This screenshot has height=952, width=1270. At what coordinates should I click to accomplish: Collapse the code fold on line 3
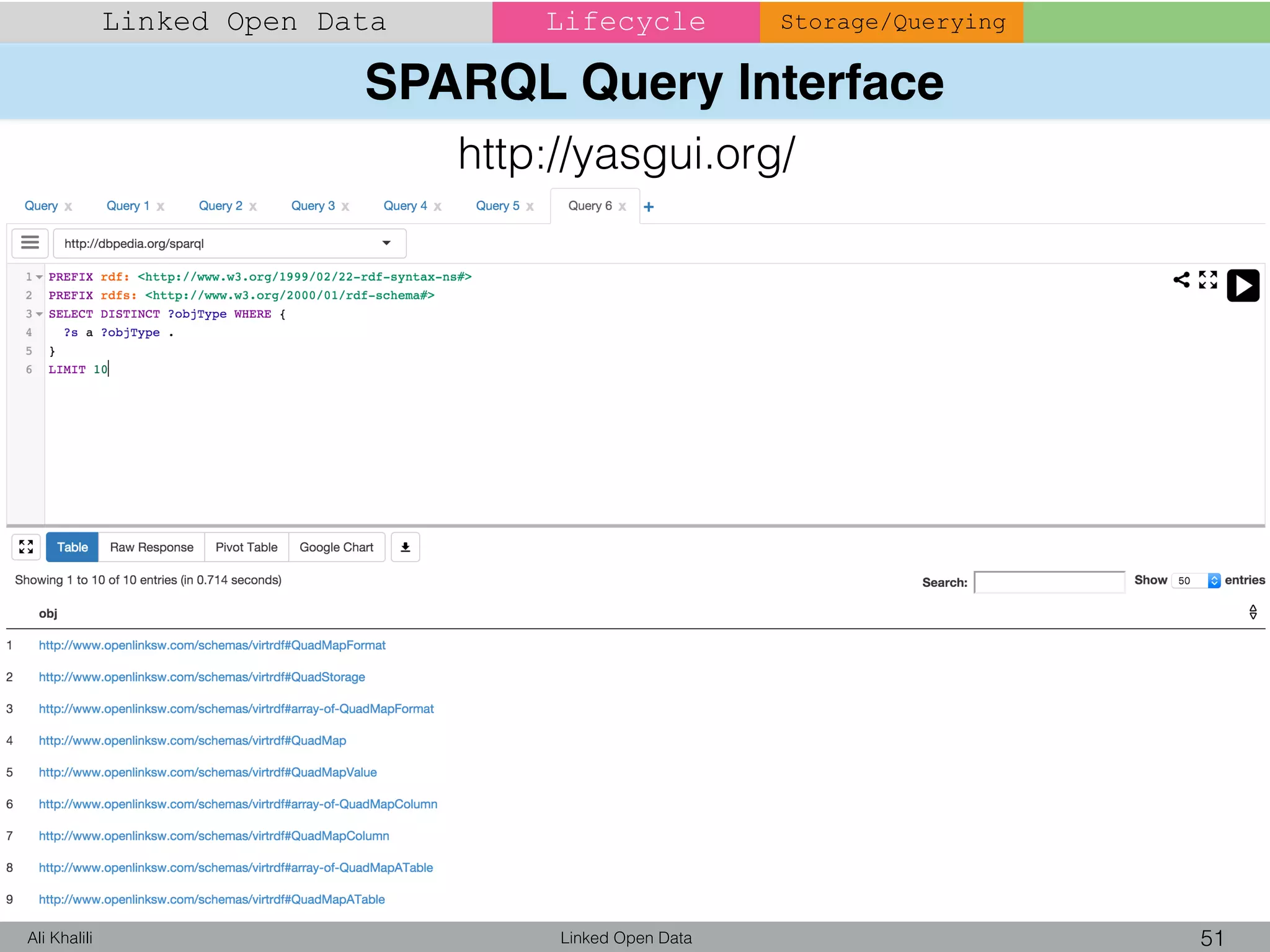pyautogui.click(x=40, y=314)
